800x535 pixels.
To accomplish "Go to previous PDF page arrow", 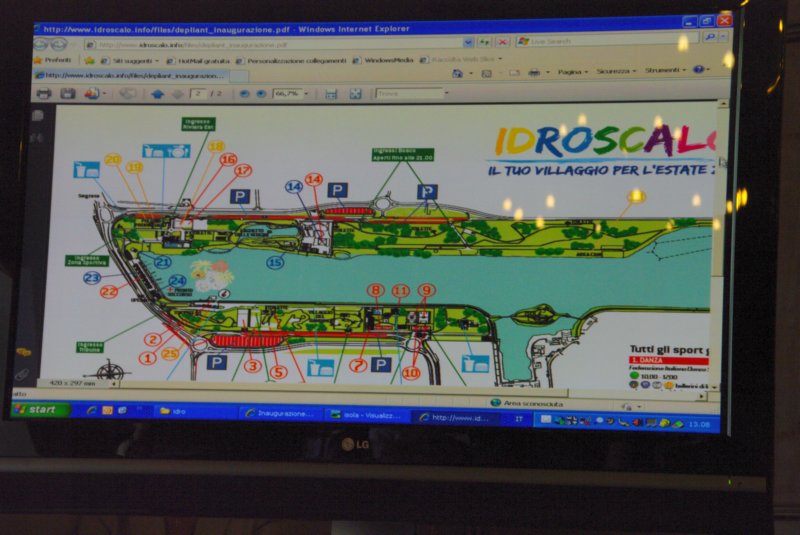I will pos(158,94).
